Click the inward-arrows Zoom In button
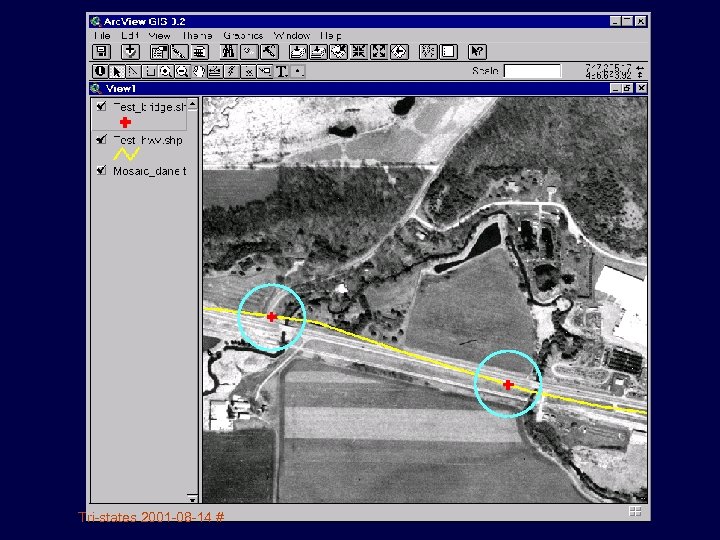The height and width of the screenshot is (540, 720). point(359,52)
